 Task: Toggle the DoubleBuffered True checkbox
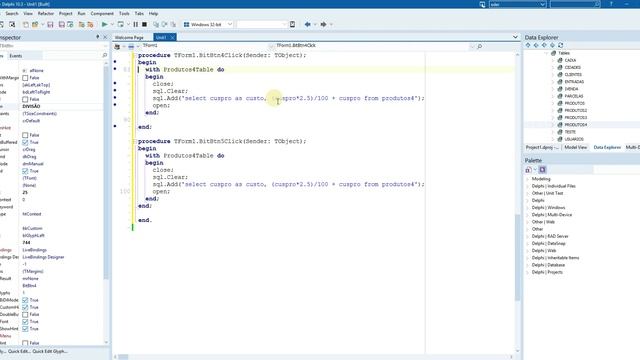pos(25,142)
